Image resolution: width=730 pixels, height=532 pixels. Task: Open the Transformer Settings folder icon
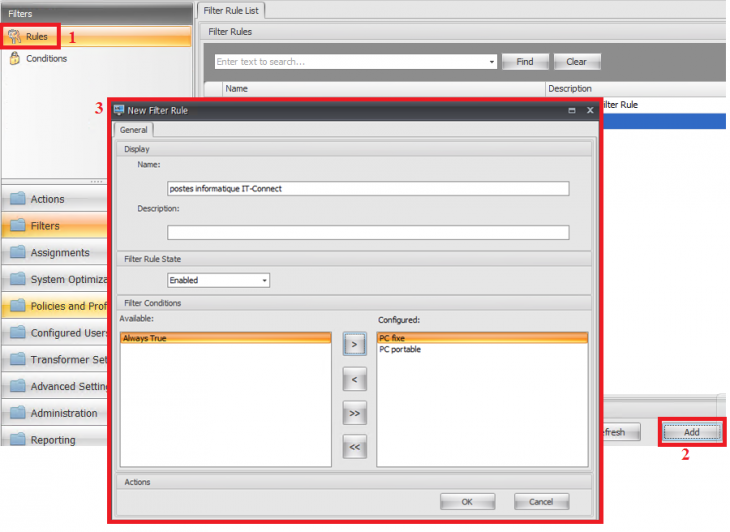tap(18, 359)
